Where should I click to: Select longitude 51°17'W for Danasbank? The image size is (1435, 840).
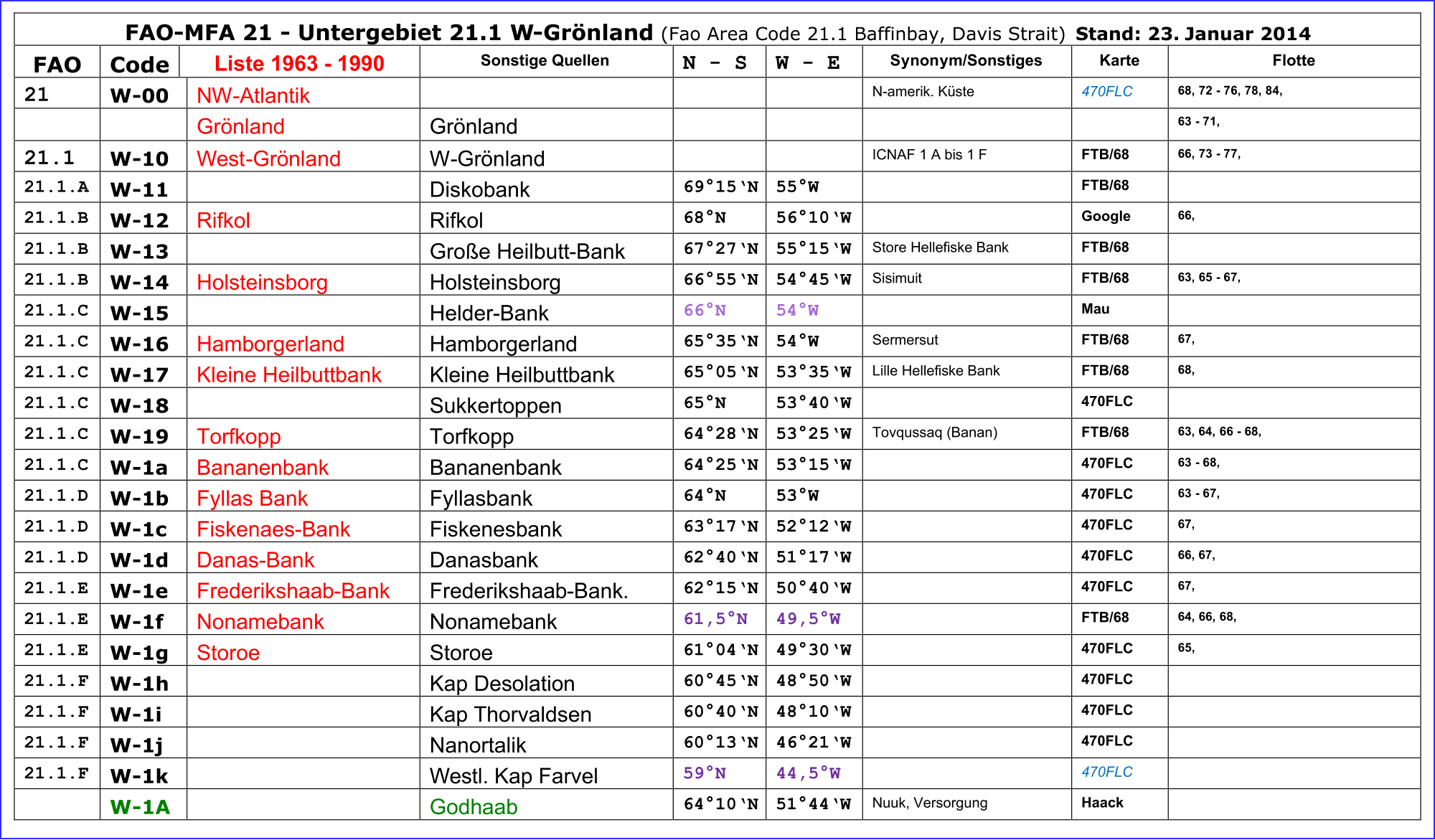813,557
